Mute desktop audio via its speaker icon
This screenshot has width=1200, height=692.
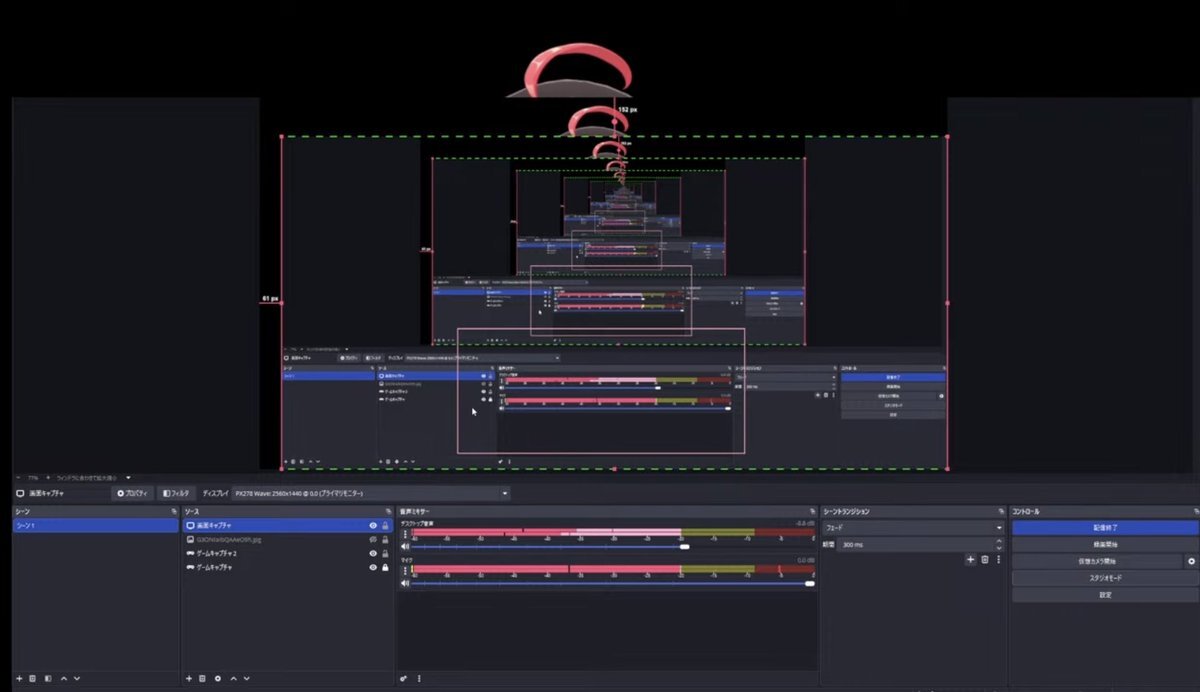point(405,547)
